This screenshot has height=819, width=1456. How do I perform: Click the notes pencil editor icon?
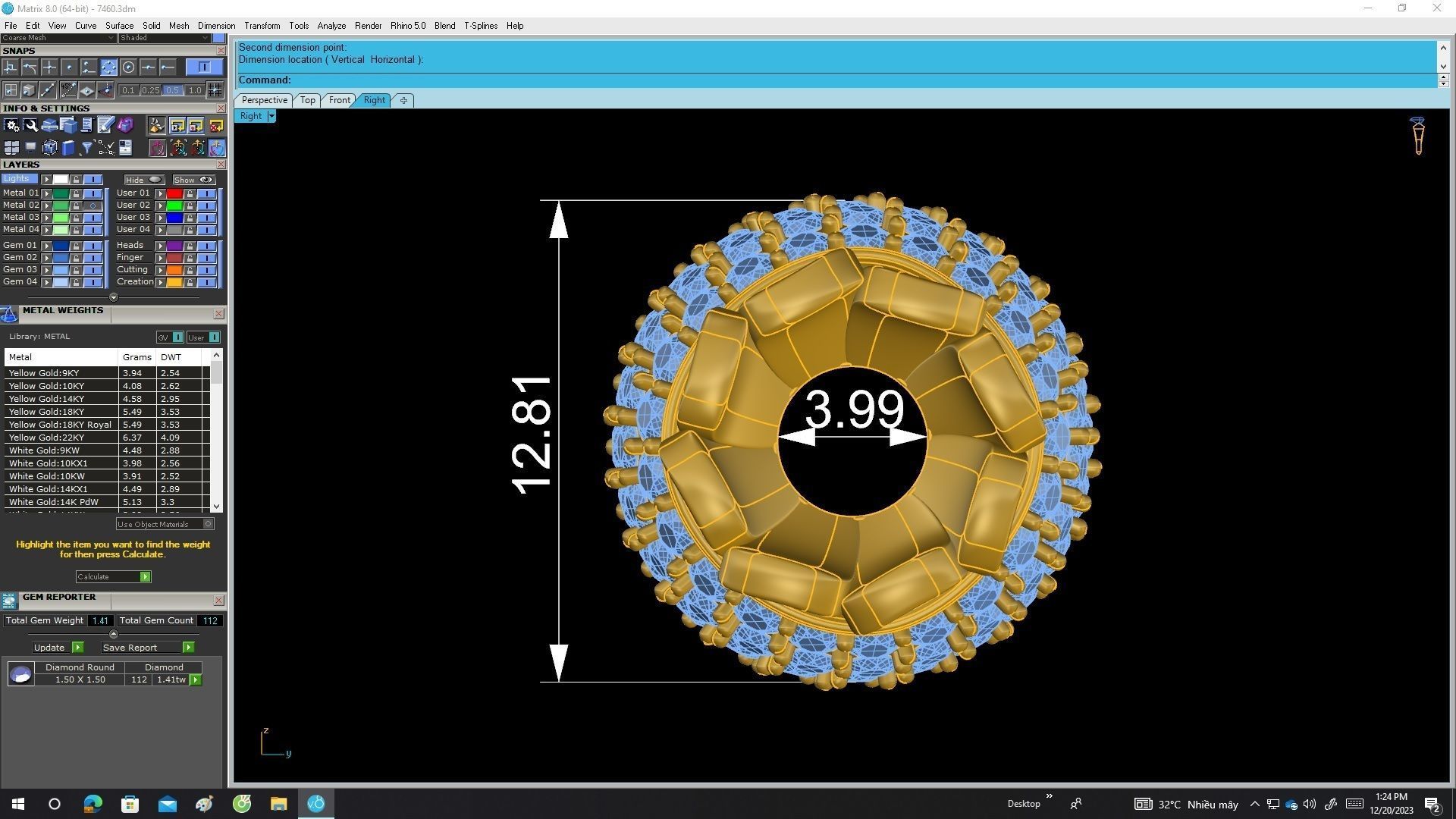pos(105,124)
